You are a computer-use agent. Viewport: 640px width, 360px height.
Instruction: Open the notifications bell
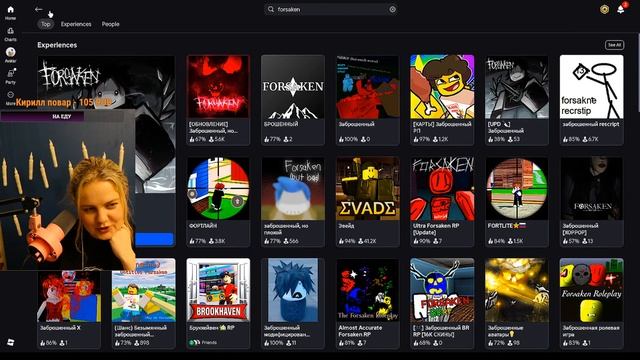click(x=621, y=9)
